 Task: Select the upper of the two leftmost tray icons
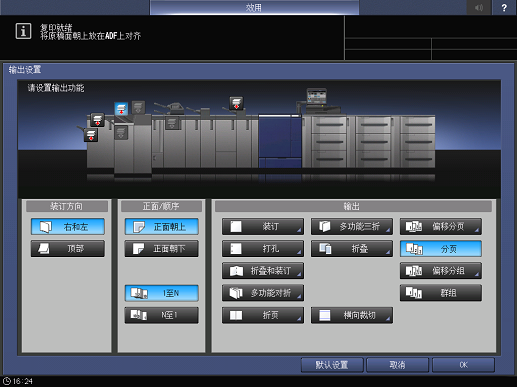pos(97,120)
